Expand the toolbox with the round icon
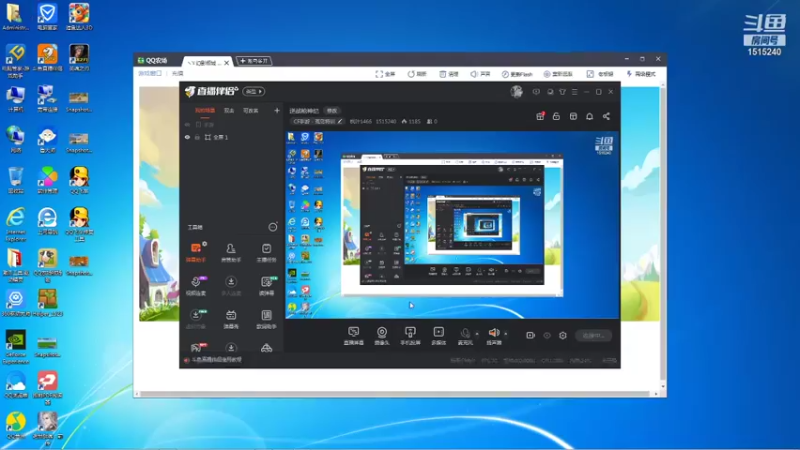Viewport: 800px width, 450px height. tap(273, 227)
